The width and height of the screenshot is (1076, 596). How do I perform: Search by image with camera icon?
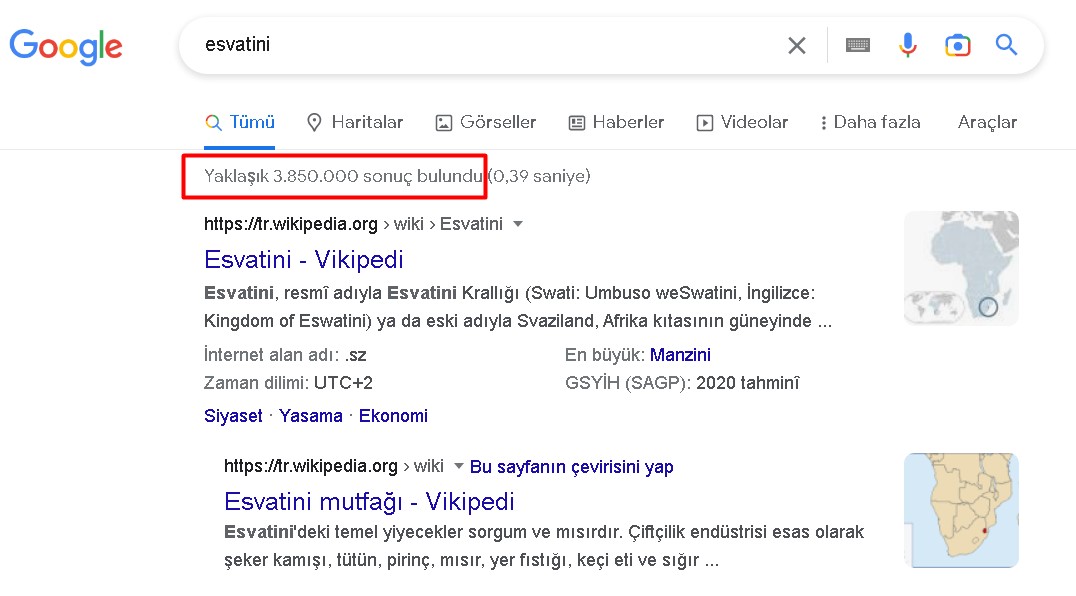(957, 45)
